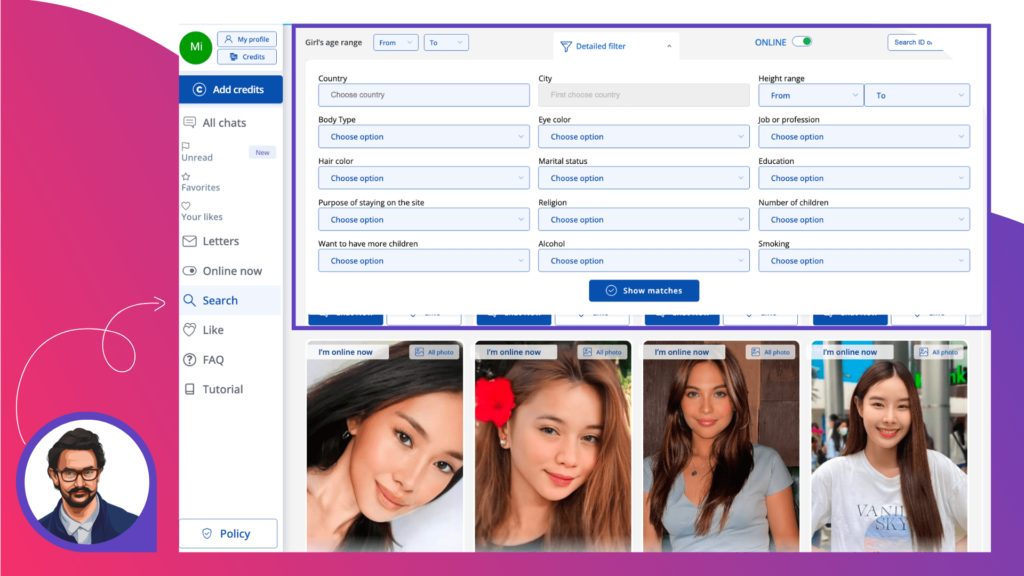Click the City field

pos(644,95)
